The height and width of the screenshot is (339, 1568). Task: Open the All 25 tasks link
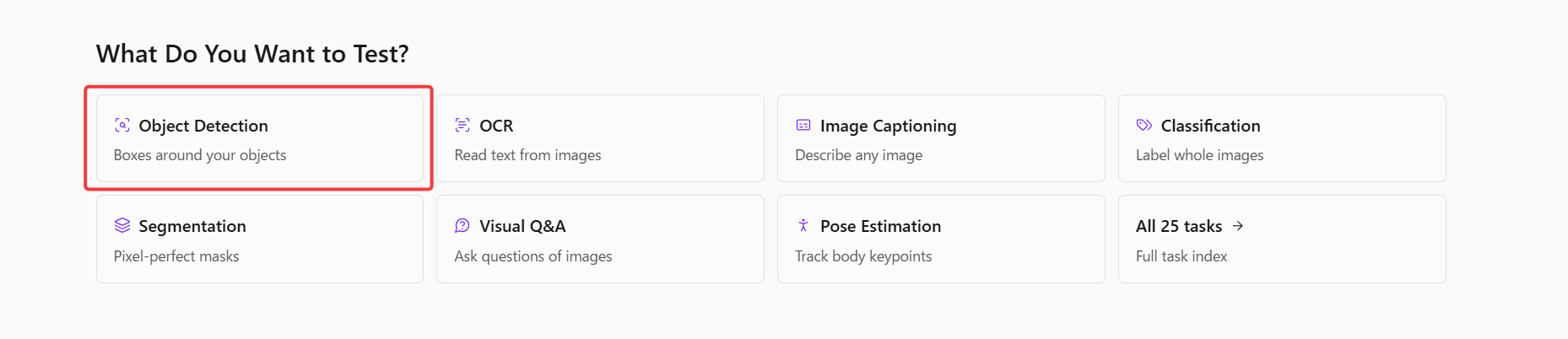coord(1282,239)
